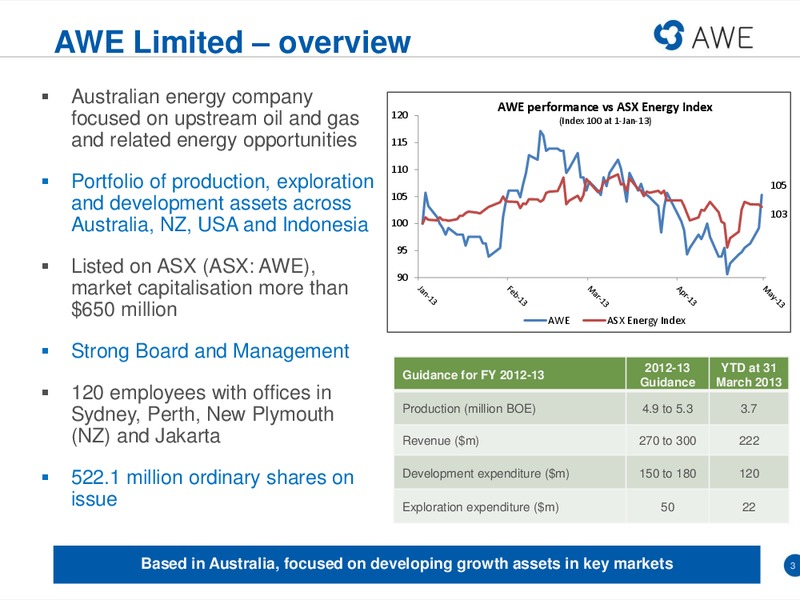Click row label 'Production (million BOE)'

click(469, 409)
